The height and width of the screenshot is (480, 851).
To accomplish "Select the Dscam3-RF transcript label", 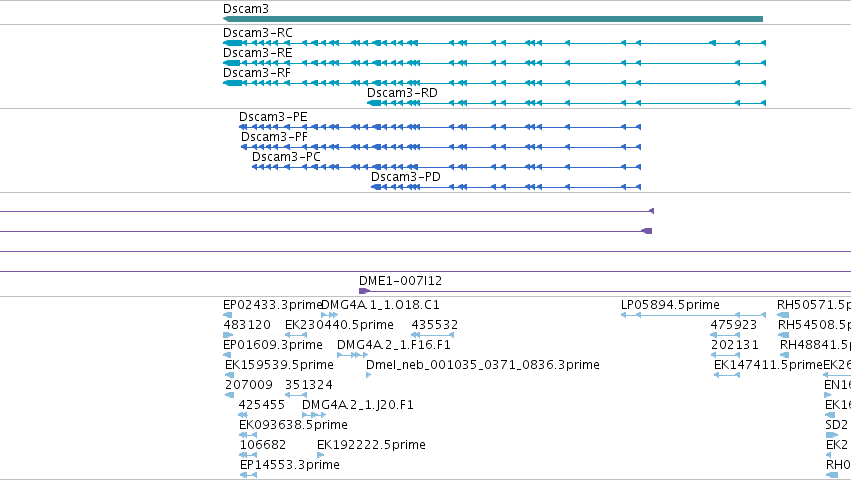I will click(x=257, y=73).
